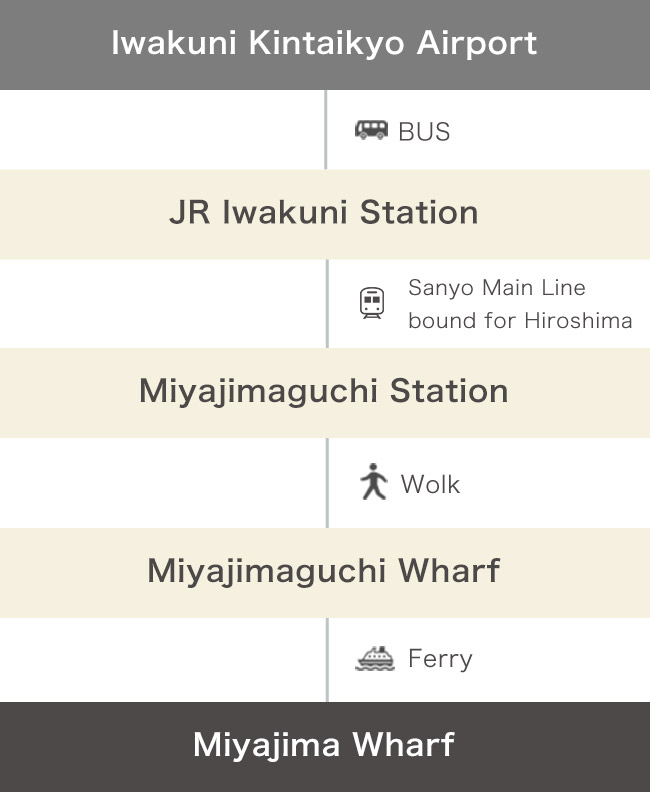Click the connector line beside Wolk

click(327, 483)
